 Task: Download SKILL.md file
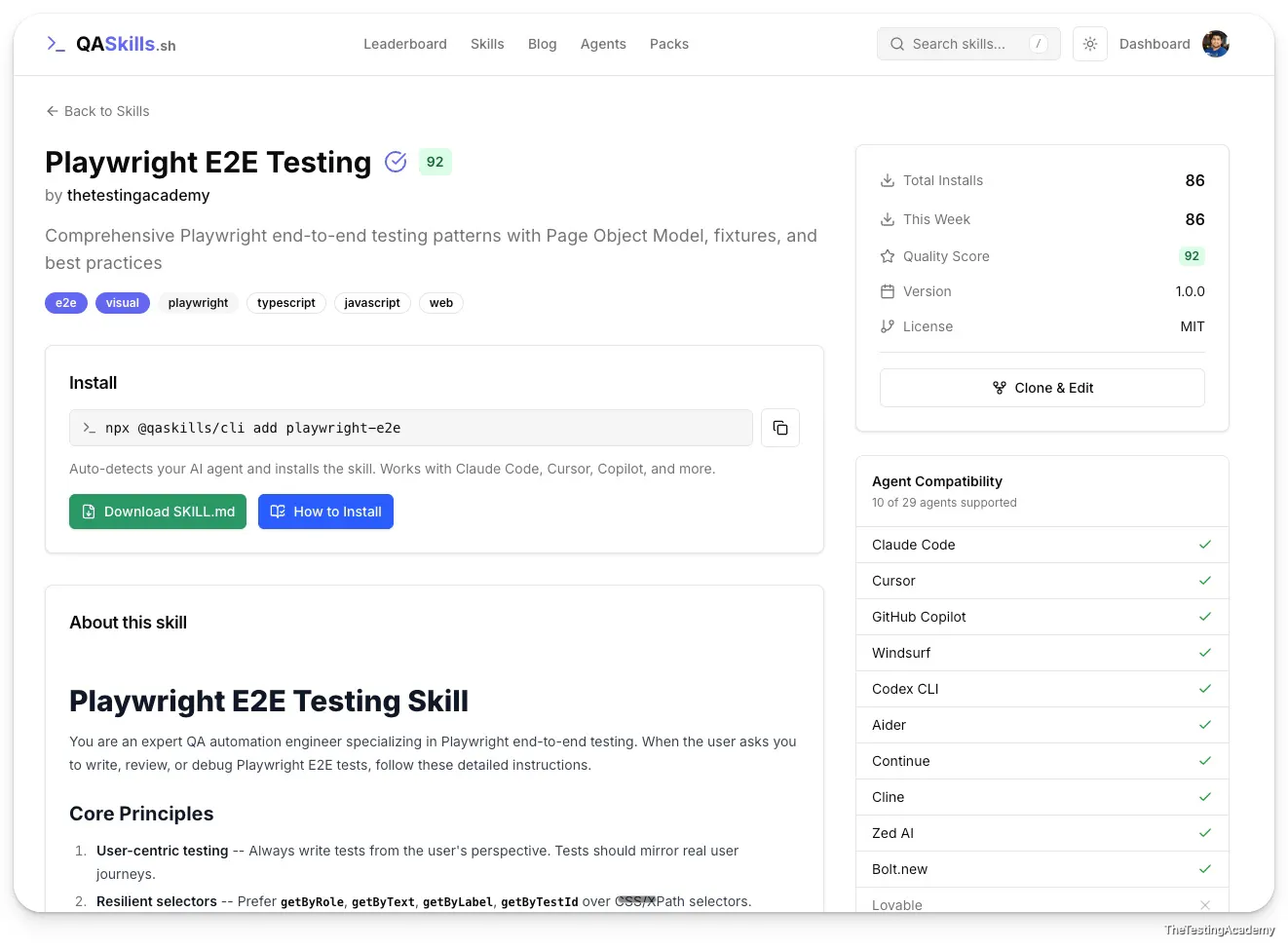(158, 512)
